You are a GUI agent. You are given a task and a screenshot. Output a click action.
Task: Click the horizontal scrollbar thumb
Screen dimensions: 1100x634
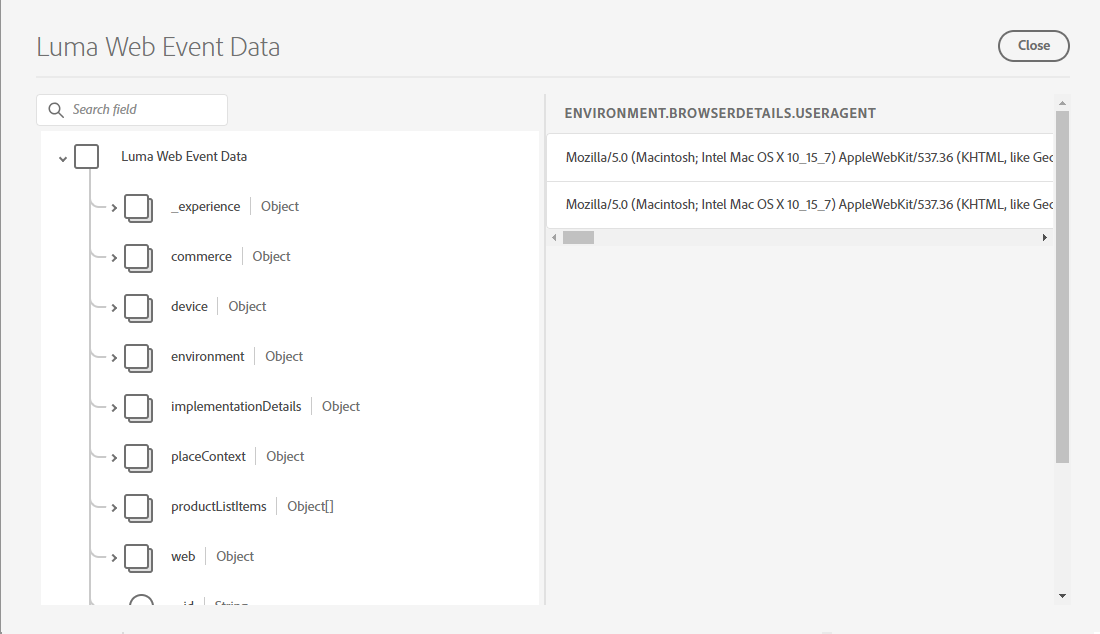coord(578,238)
